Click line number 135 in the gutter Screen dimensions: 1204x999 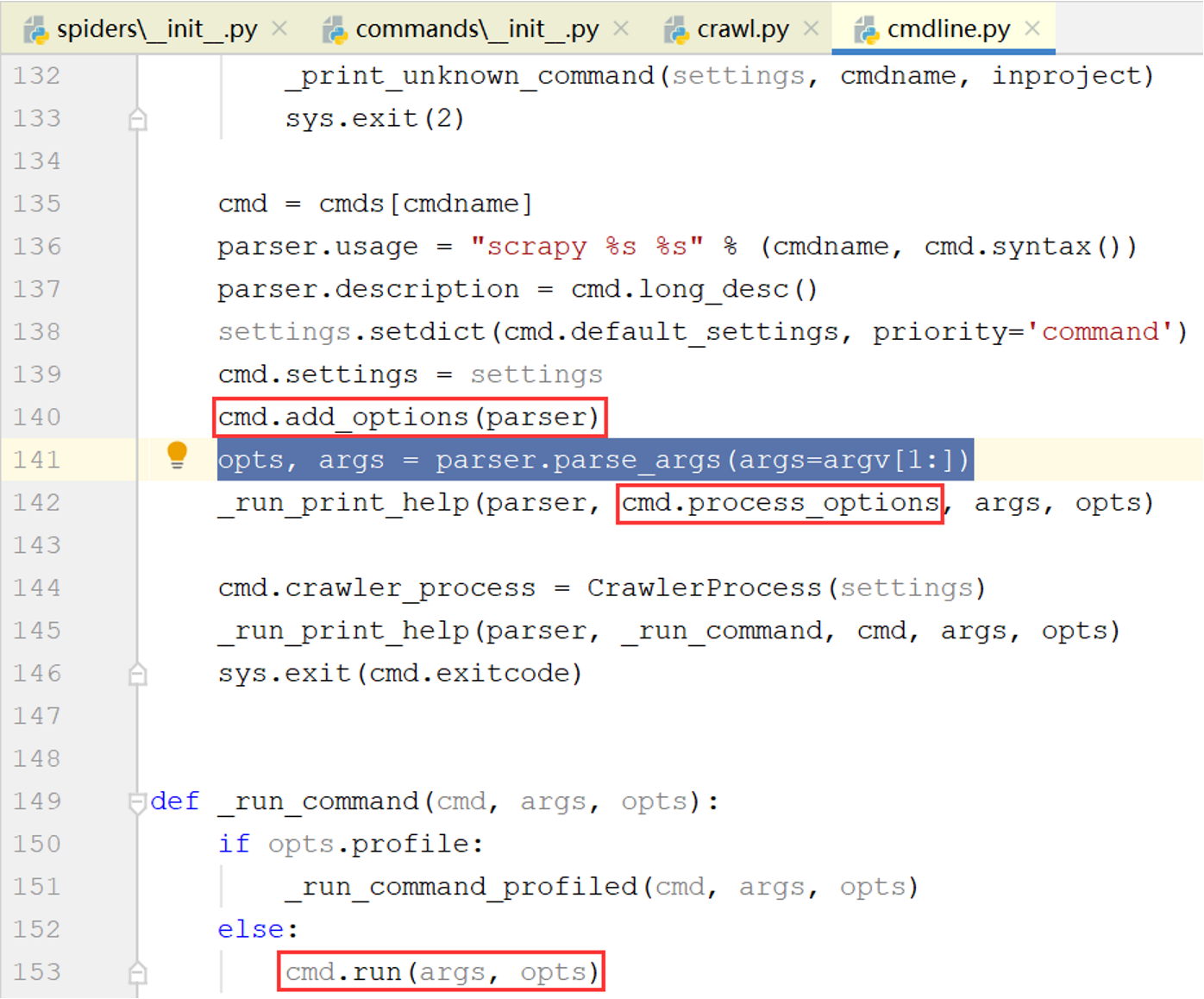[x=37, y=204]
